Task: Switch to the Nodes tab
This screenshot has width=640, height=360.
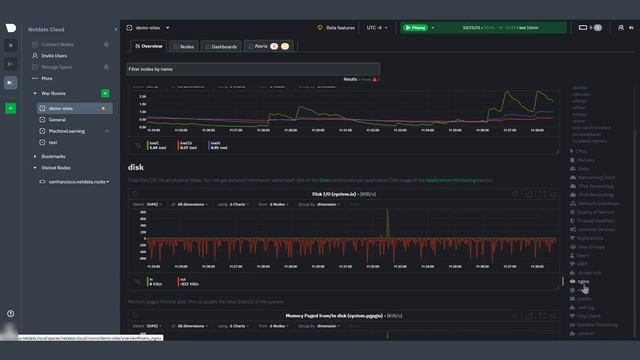Action: click(x=184, y=46)
